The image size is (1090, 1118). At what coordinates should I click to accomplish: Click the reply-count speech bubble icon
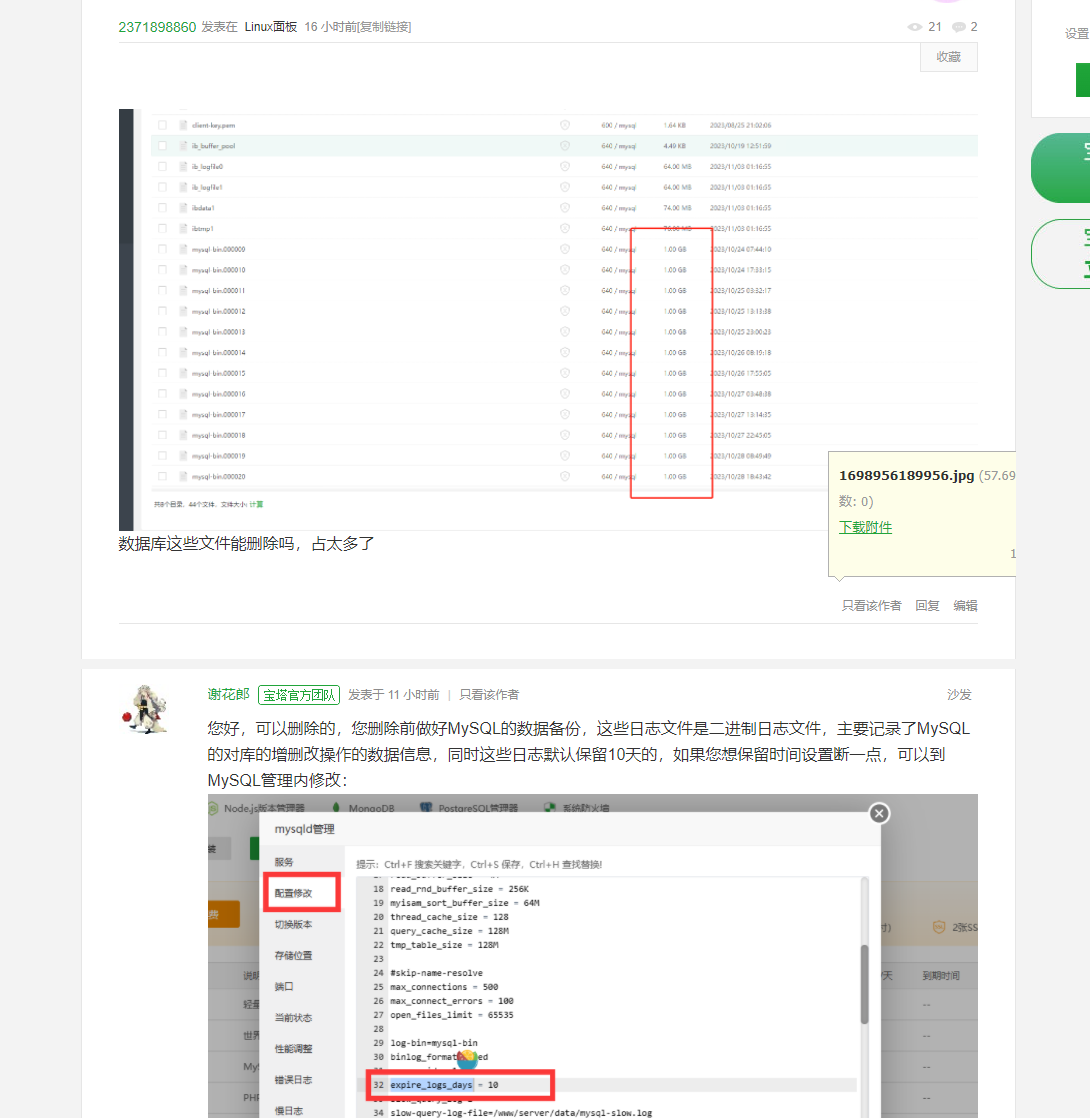pyautogui.click(x=959, y=27)
